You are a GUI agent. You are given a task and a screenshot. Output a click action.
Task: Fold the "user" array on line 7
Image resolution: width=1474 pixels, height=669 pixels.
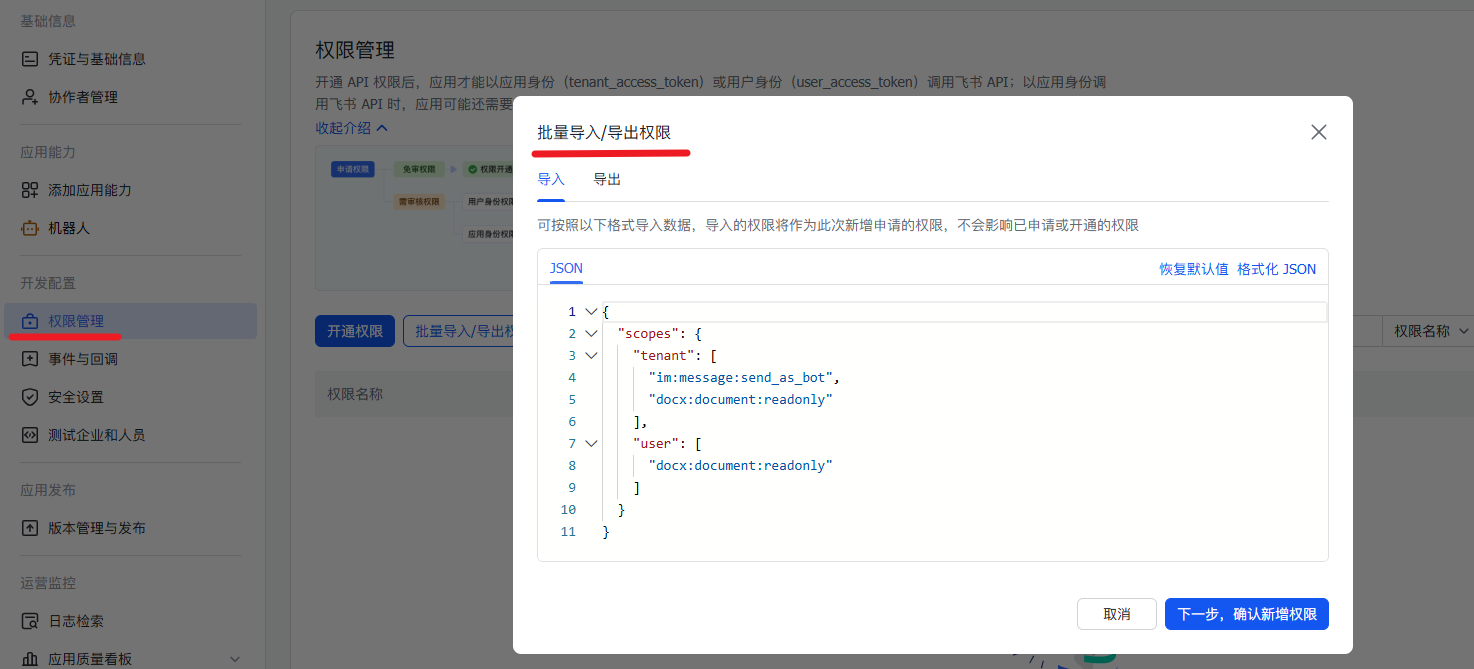[x=592, y=444]
